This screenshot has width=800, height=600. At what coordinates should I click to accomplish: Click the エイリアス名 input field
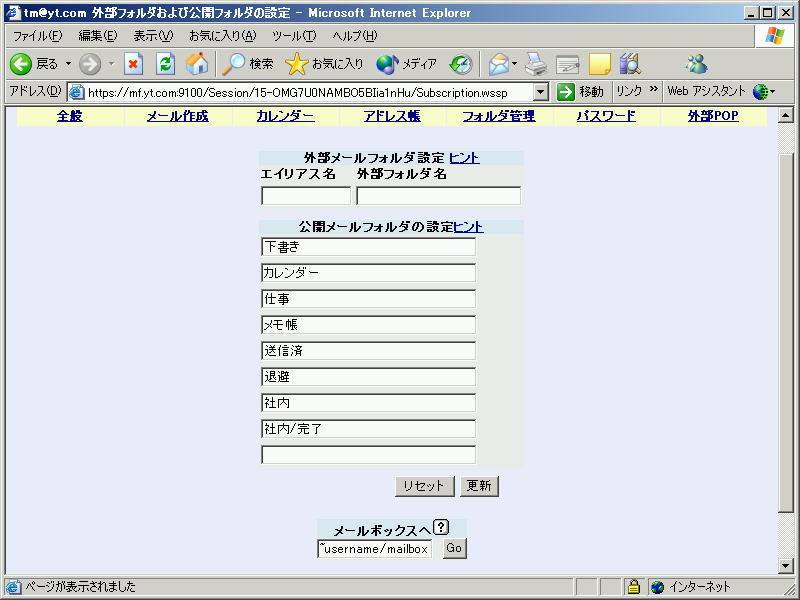tap(306, 196)
